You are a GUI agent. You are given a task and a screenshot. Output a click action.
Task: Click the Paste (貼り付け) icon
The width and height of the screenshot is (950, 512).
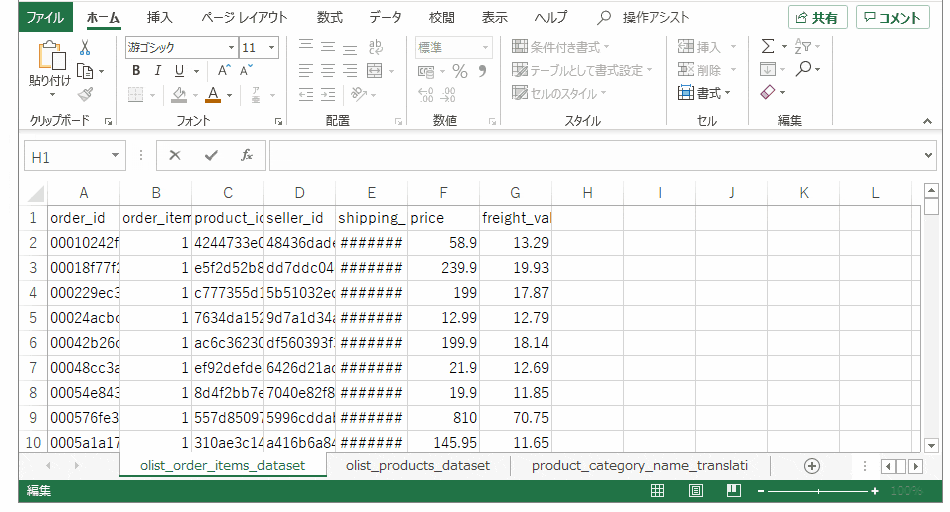pos(51,56)
